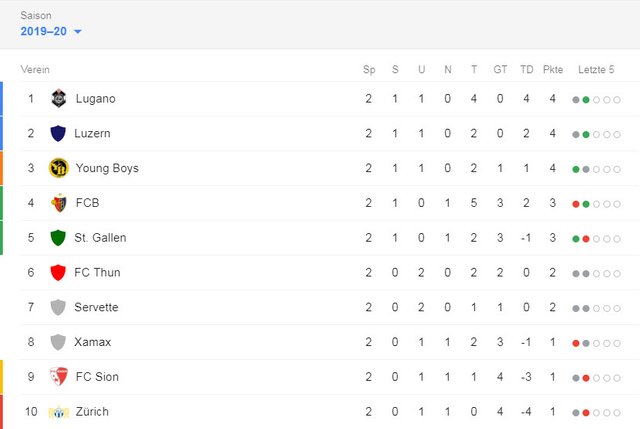Click the Pkte column header
This screenshot has width=640, height=429.
(x=553, y=69)
